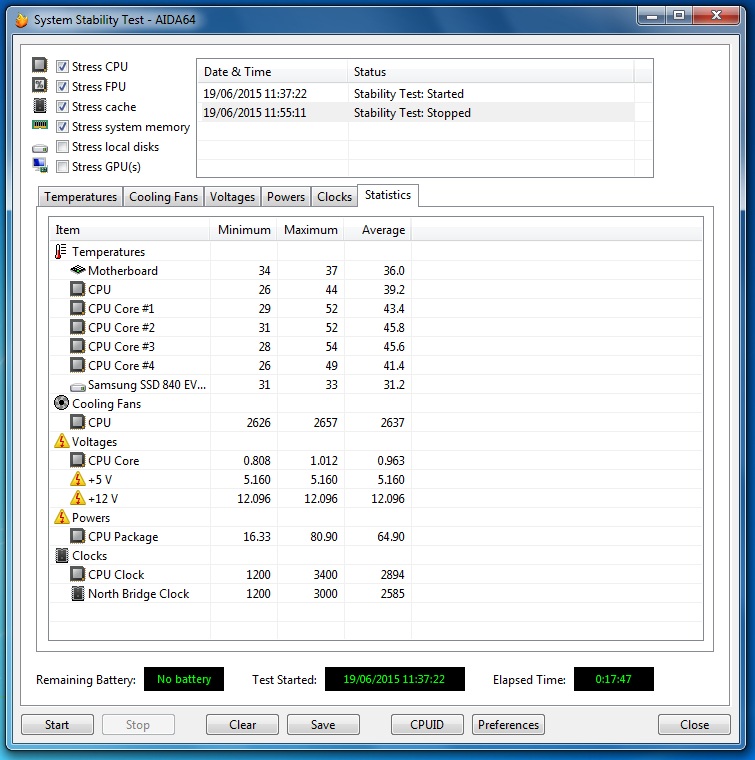Click the warning icon beside Voltages

61,441
